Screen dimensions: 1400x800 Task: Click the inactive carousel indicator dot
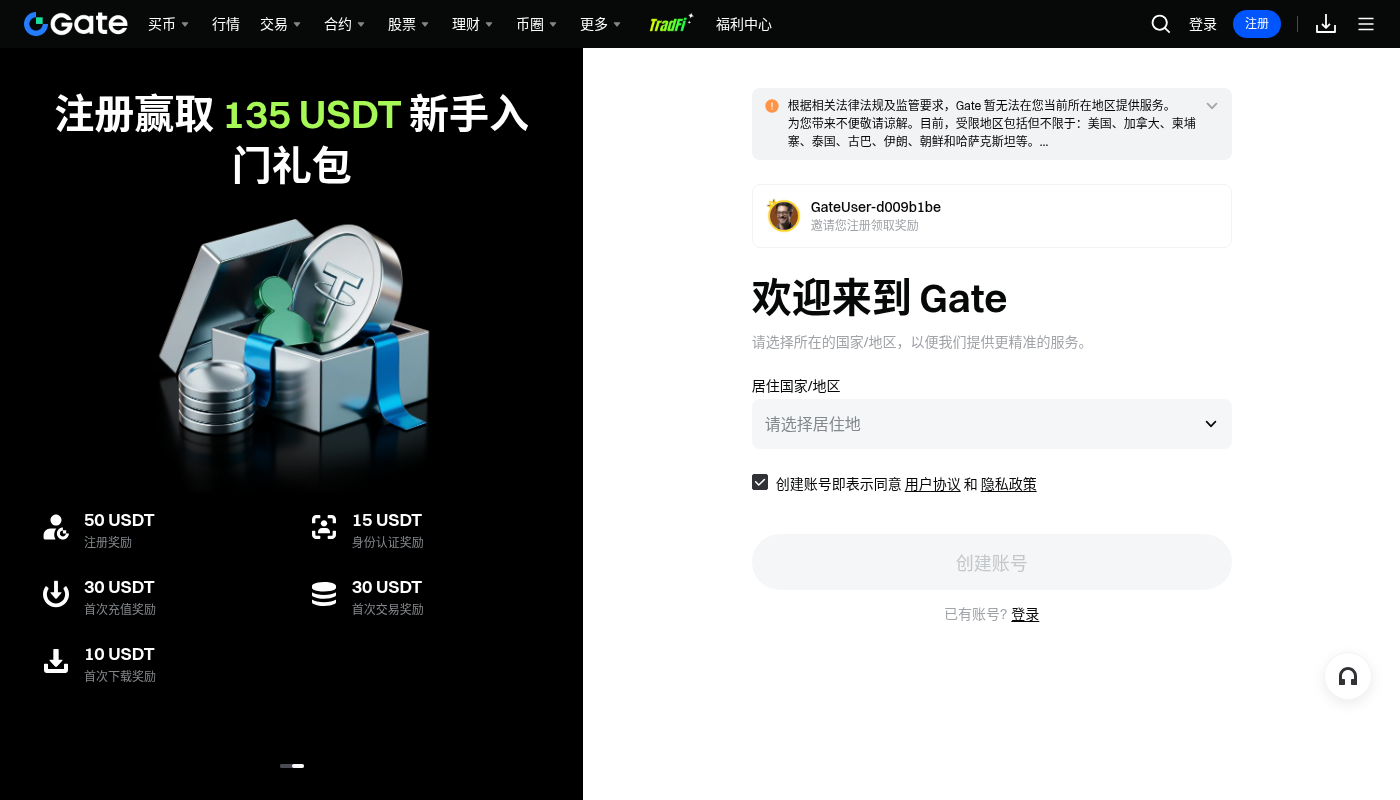coord(285,766)
